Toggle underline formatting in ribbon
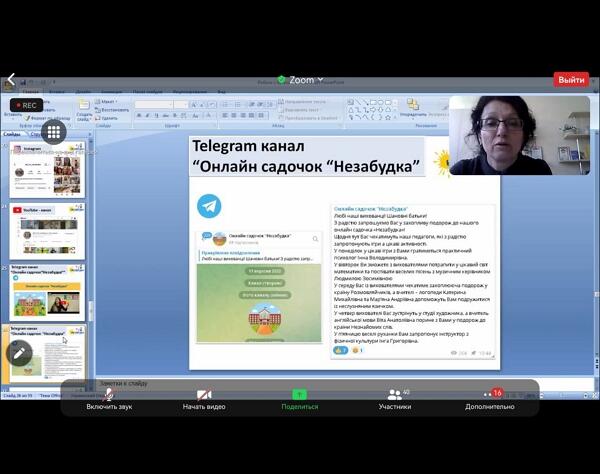Screen dimensions: 600x474 [x=157, y=115]
